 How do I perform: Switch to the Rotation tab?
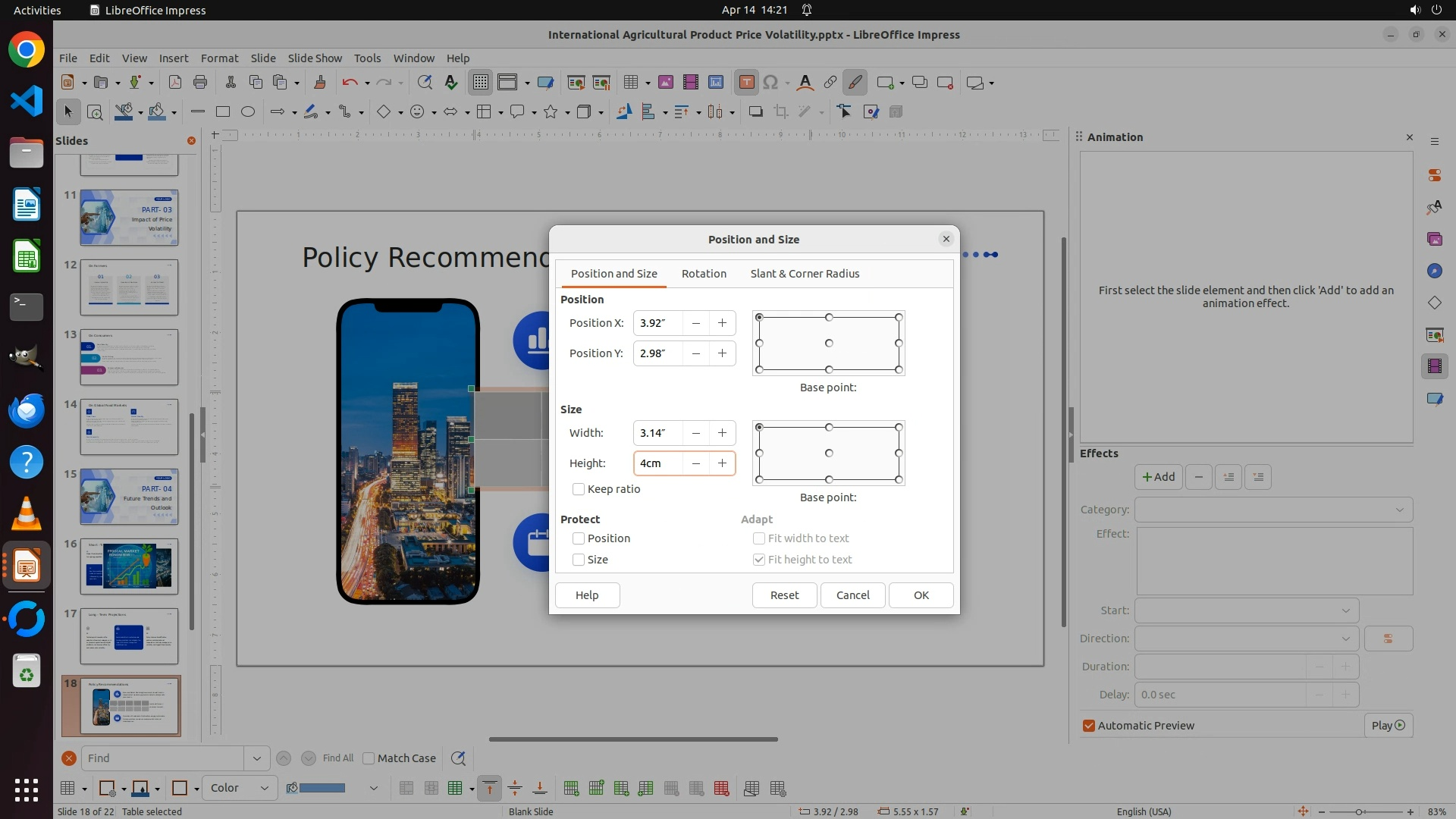[x=703, y=274]
